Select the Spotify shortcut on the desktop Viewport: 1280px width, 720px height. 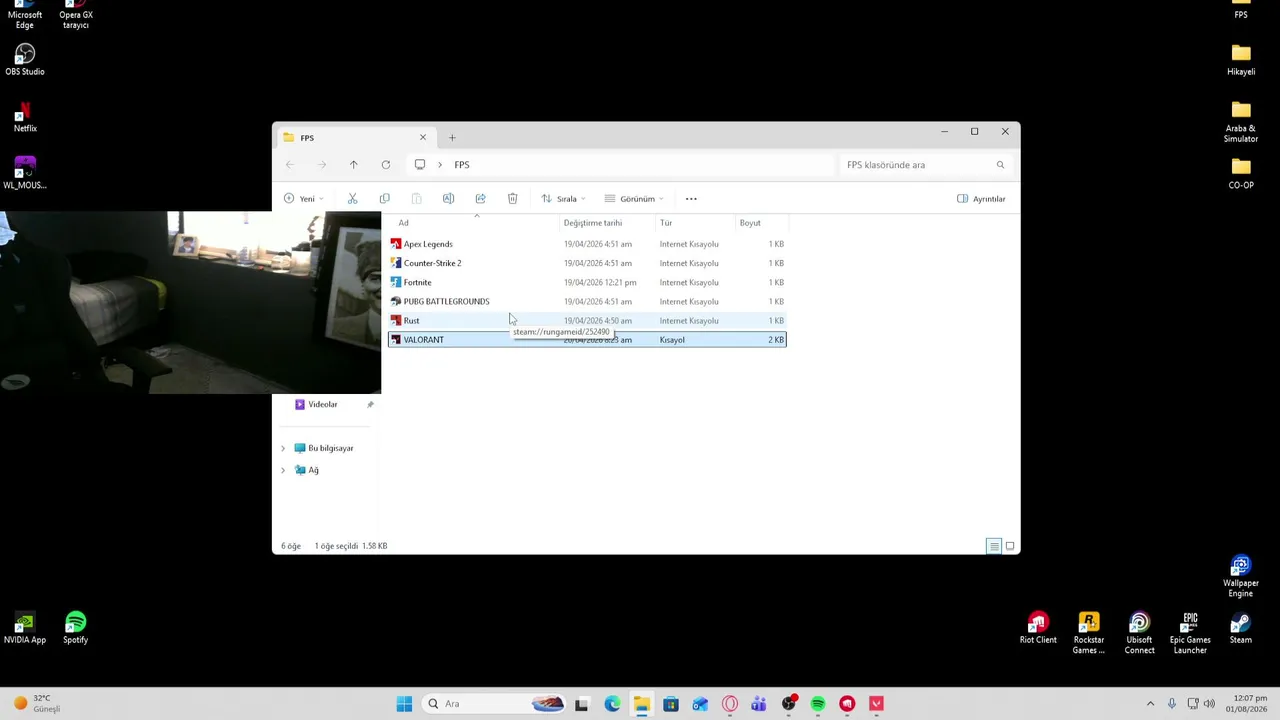[x=76, y=628]
